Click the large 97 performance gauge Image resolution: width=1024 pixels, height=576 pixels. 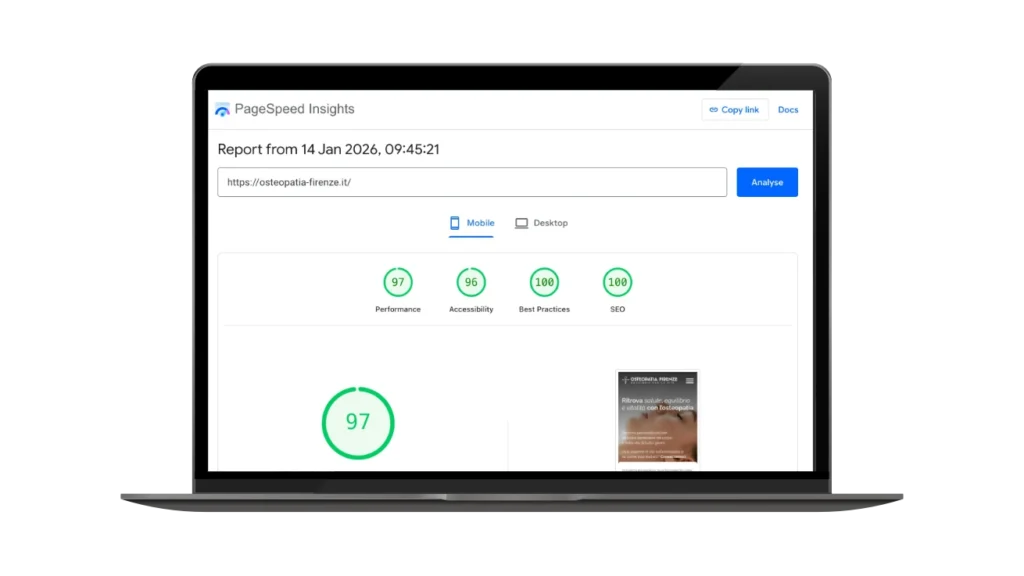click(x=358, y=422)
